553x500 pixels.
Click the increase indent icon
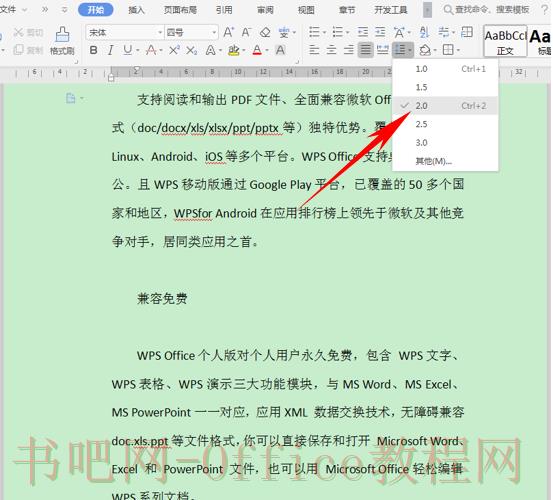pyautogui.click(x=380, y=32)
